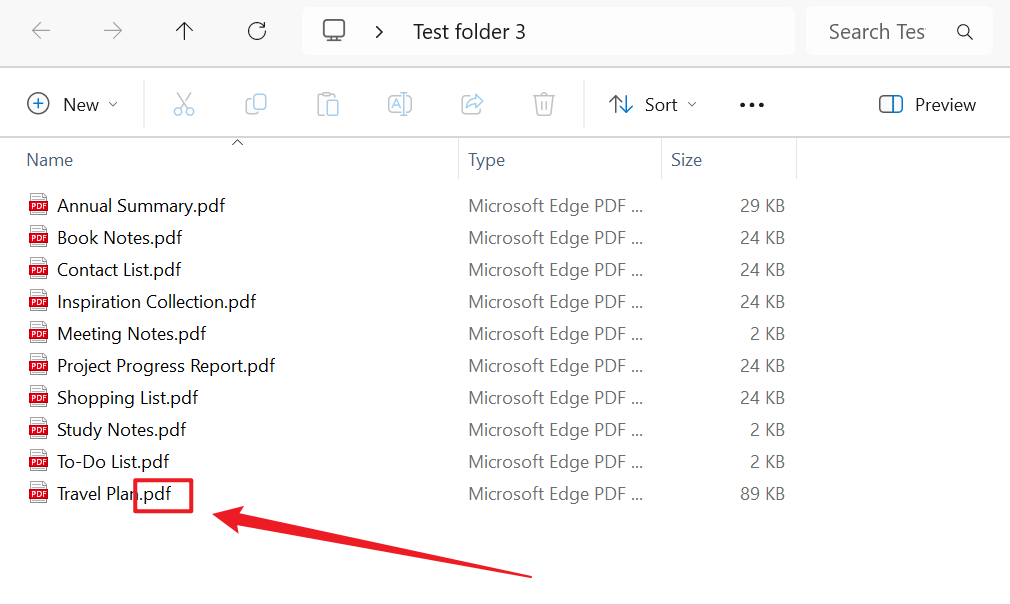Toggle the Preview pane
Viewport: 1010px width, 604px height.
point(927,104)
